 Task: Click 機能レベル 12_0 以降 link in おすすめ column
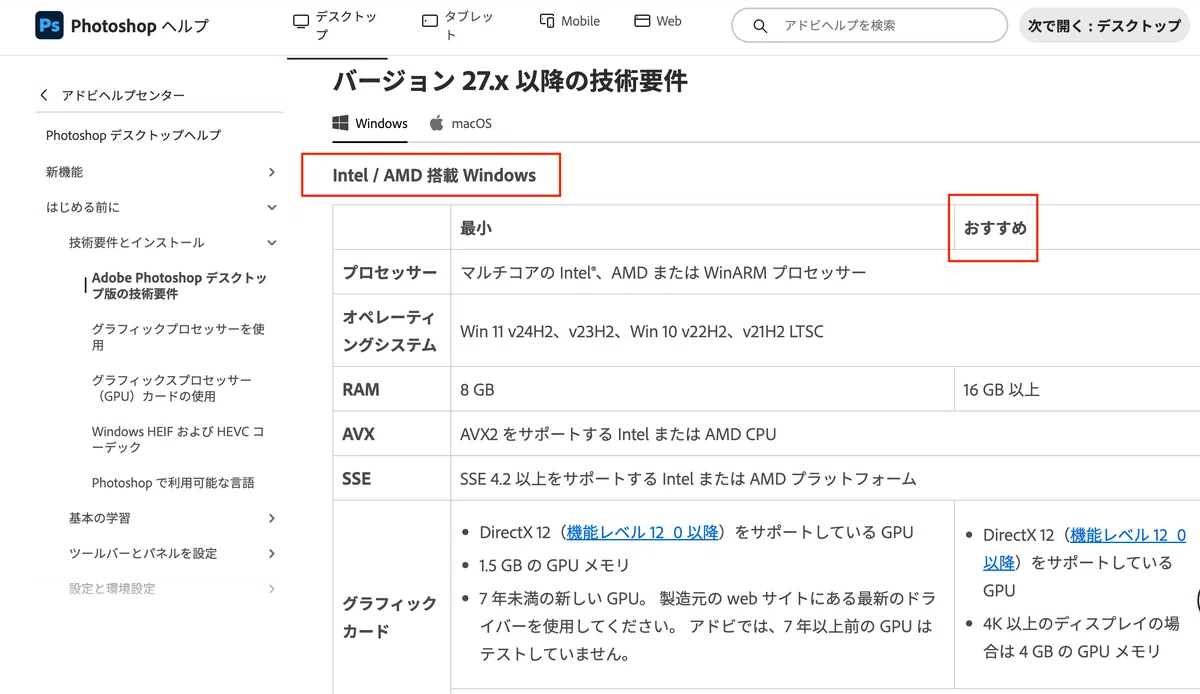1085,548
